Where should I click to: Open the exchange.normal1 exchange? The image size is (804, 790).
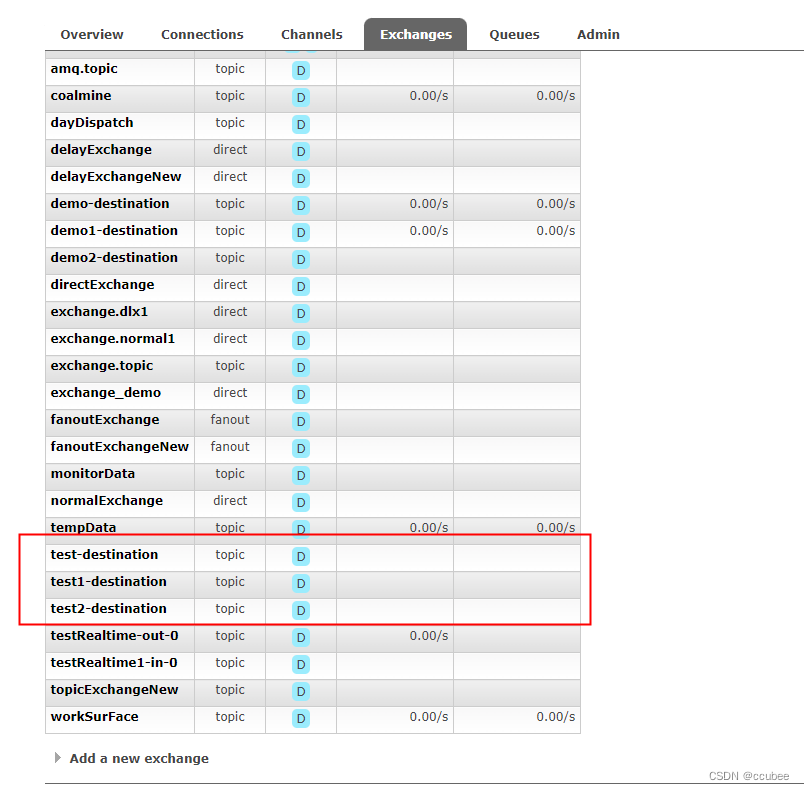coord(112,339)
